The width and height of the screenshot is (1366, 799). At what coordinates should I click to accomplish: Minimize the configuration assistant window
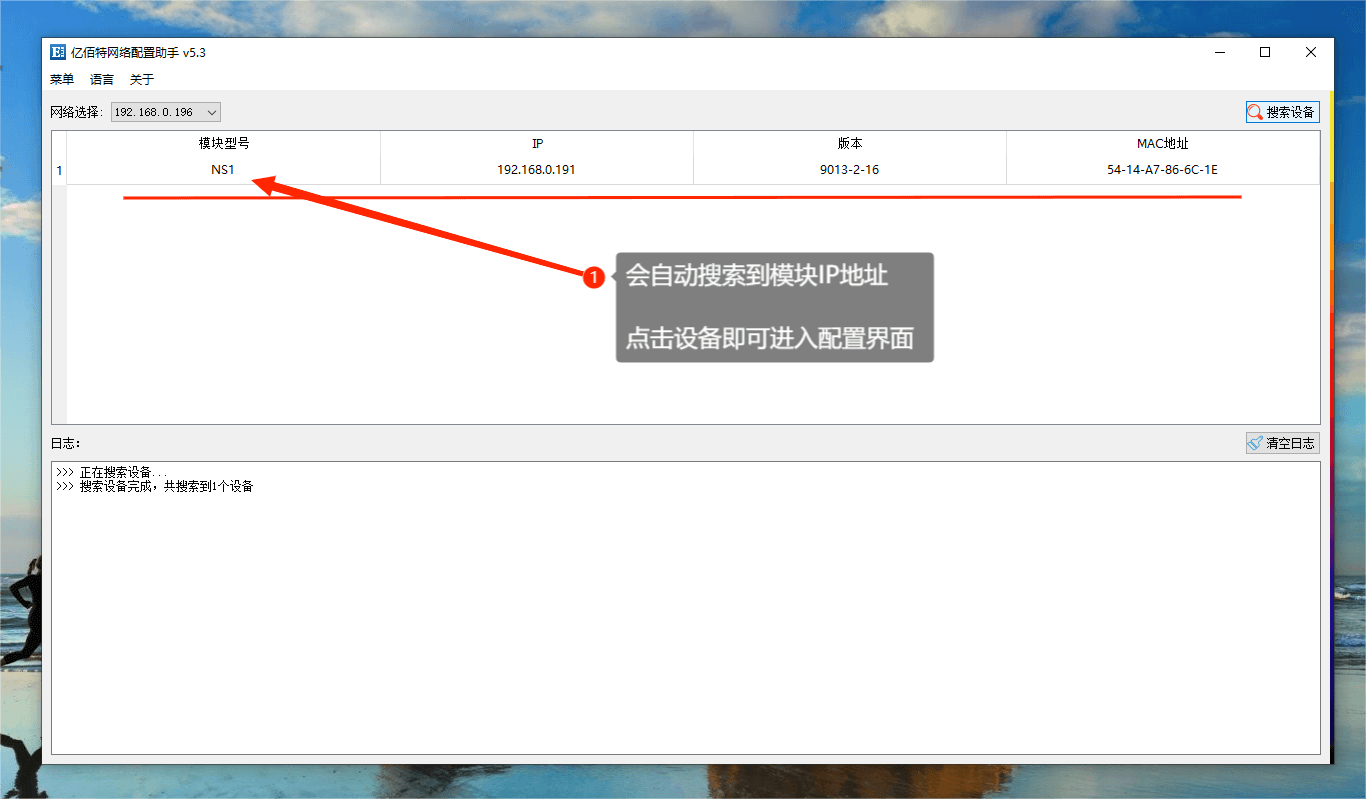pos(1219,53)
